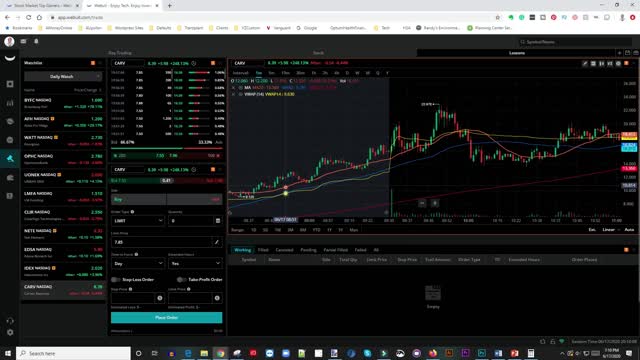Remove the MA indicator with its X
This screenshot has height=360, width=640.
233,88
